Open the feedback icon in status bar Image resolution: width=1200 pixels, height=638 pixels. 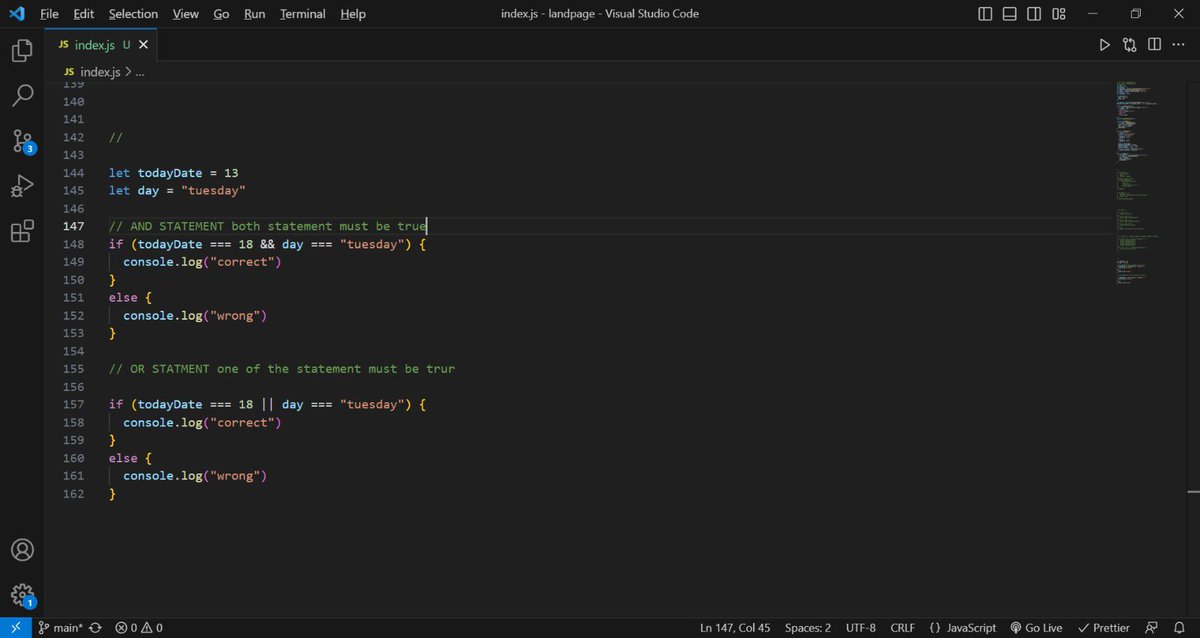point(1151,628)
